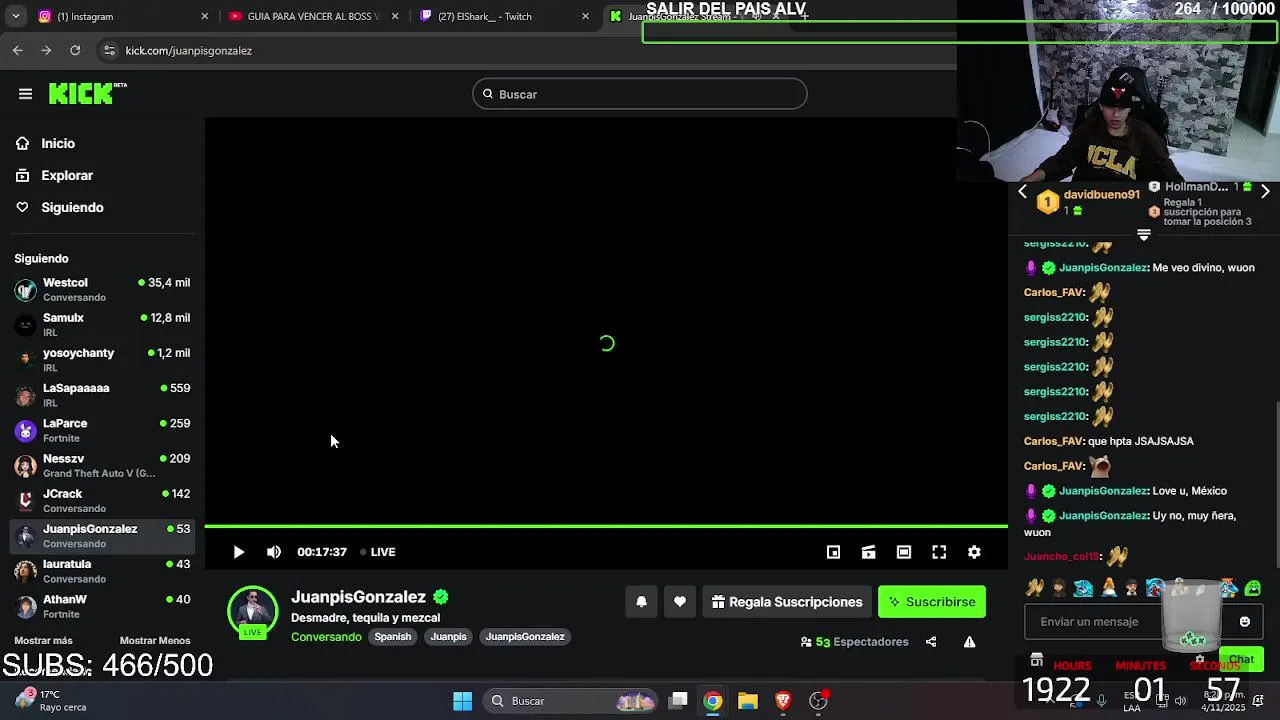This screenshot has width=1280, height=720.
Task: Go back in the browser
Action: (x=18, y=50)
